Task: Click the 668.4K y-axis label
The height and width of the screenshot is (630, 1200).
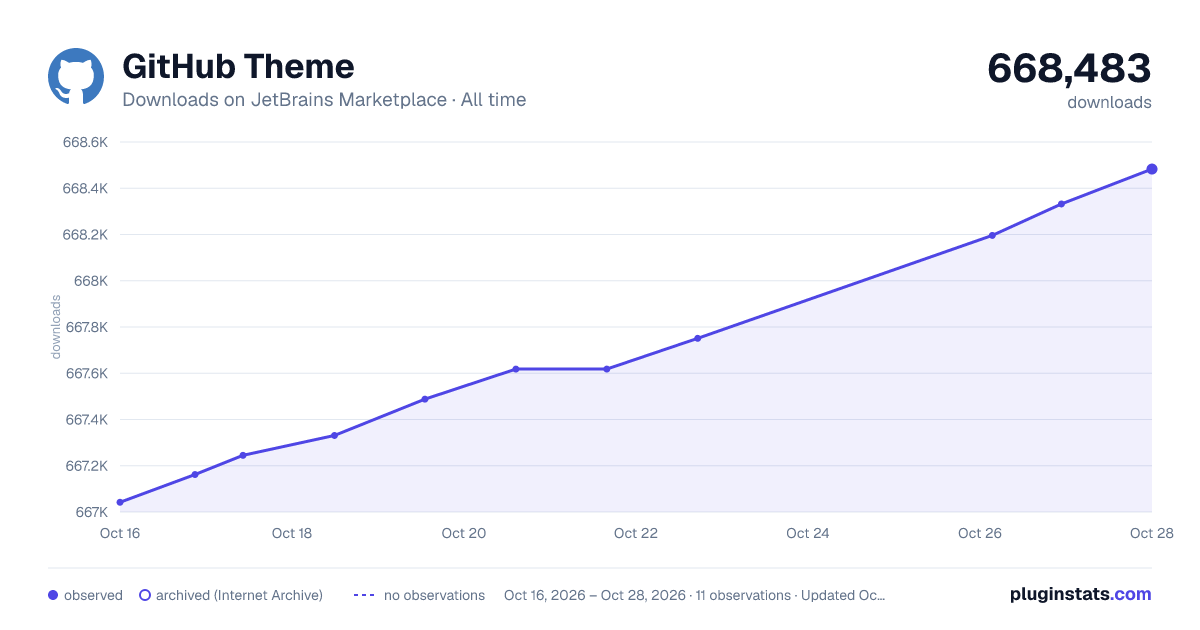Action: [85, 188]
